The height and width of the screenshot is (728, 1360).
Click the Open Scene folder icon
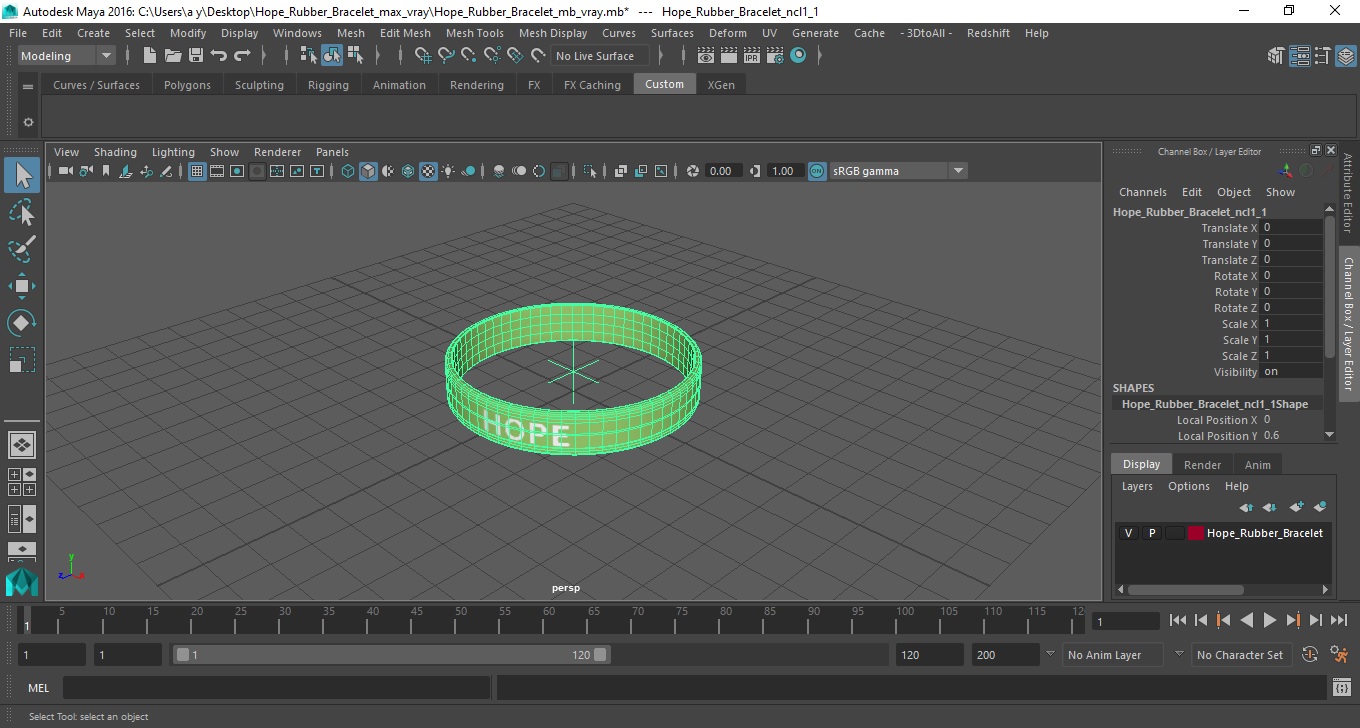point(173,56)
